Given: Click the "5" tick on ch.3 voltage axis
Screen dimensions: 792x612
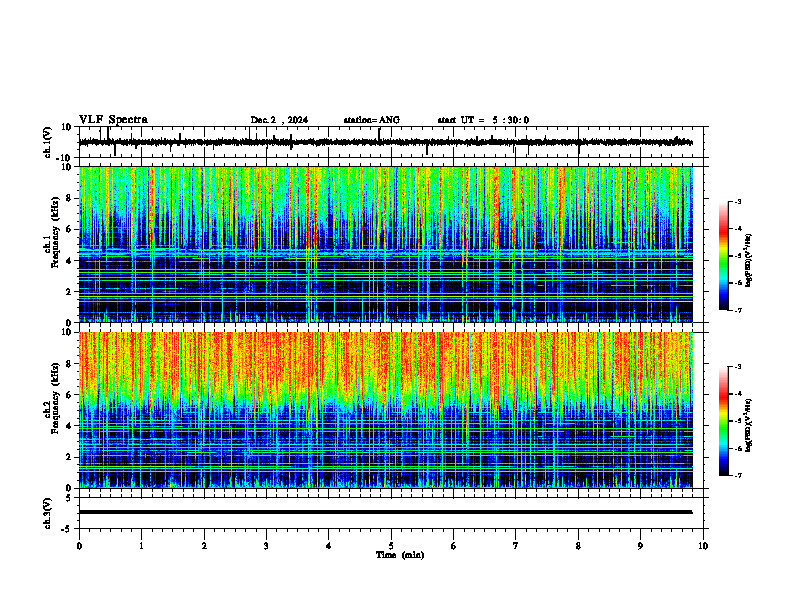Looking at the screenshot, I should [69, 498].
